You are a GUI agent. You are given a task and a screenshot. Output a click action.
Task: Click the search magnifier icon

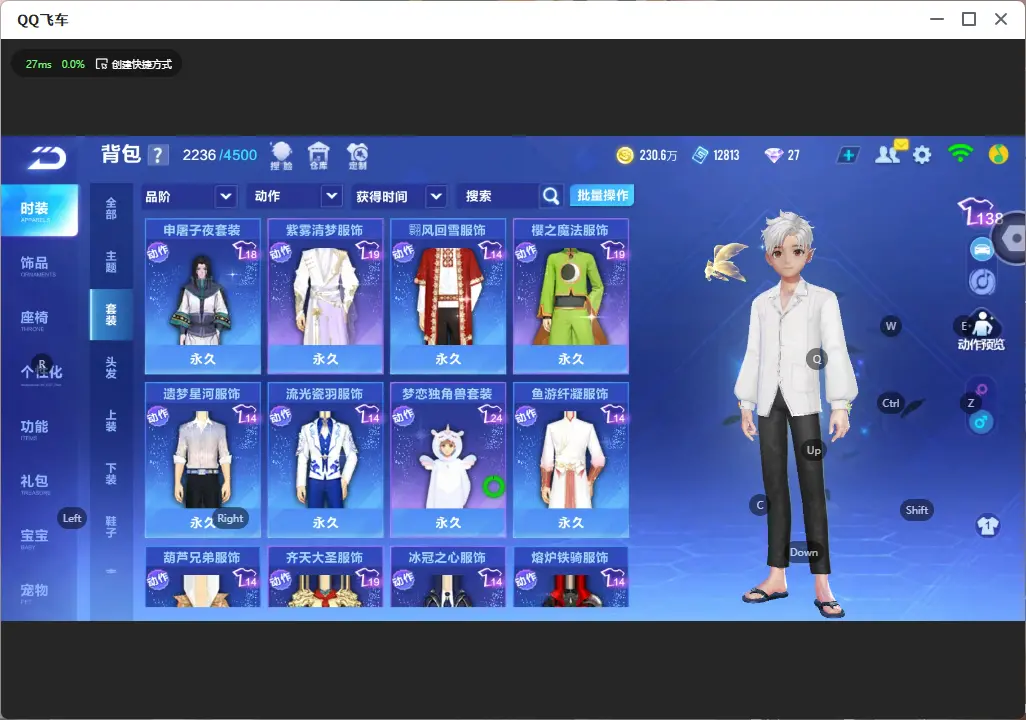point(551,196)
